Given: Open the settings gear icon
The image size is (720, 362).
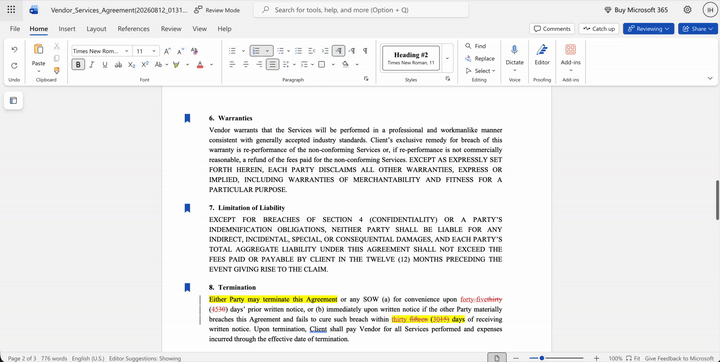Looking at the screenshot, I should [687, 10].
